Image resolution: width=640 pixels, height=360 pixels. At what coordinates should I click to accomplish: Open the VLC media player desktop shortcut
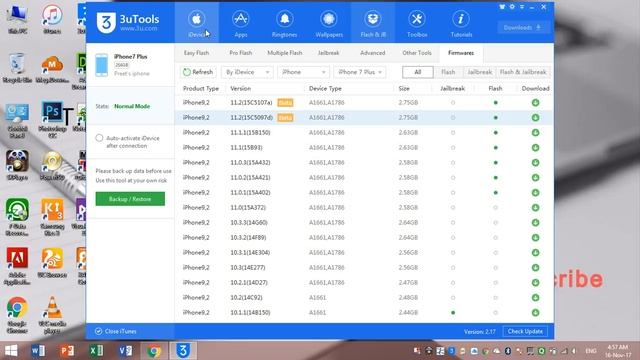click(52, 315)
